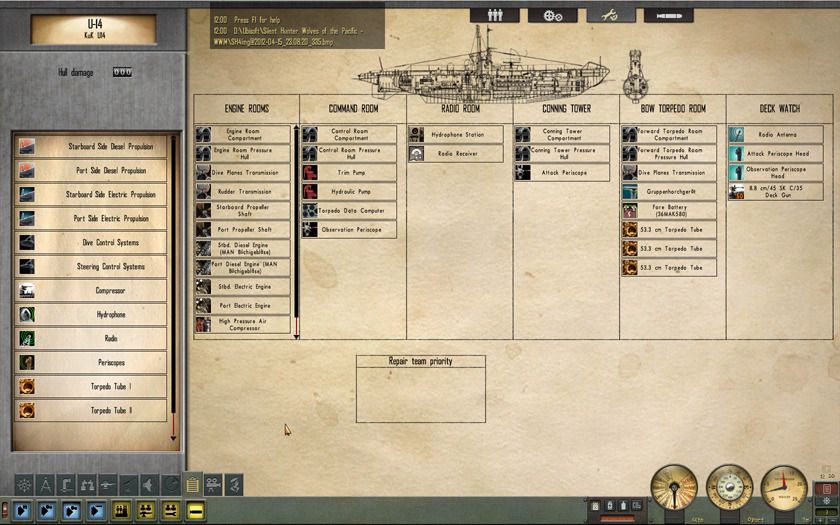Click the Torpedo Data Computer icon
The height and width of the screenshot is (525, 840).
click(310, 211)
